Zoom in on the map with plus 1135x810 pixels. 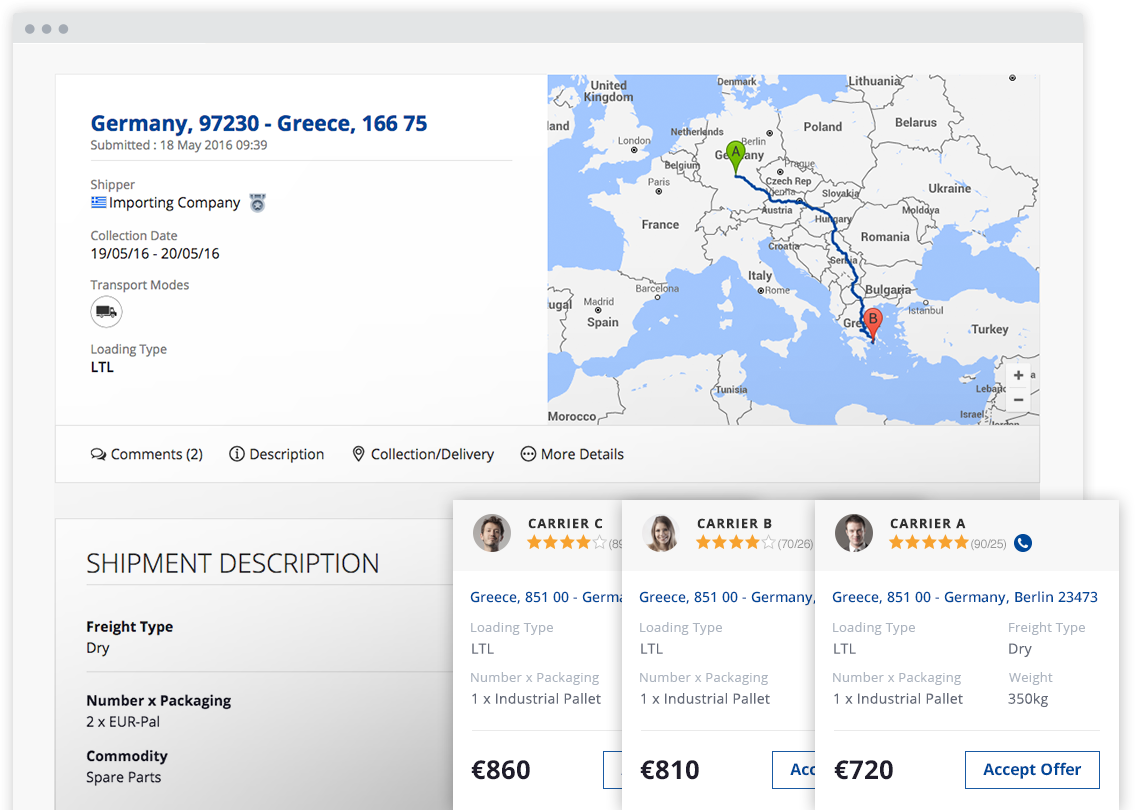[x=1018, y=375]
